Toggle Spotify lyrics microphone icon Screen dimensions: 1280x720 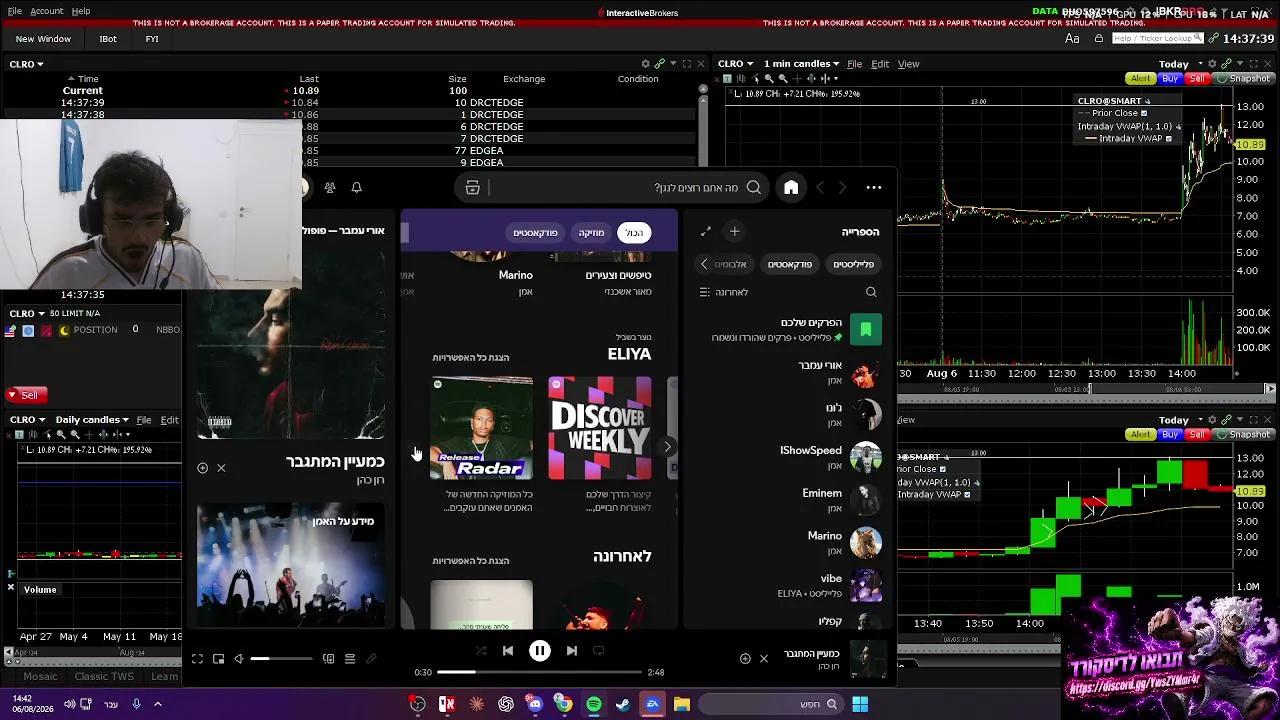(x=371, y=659)
